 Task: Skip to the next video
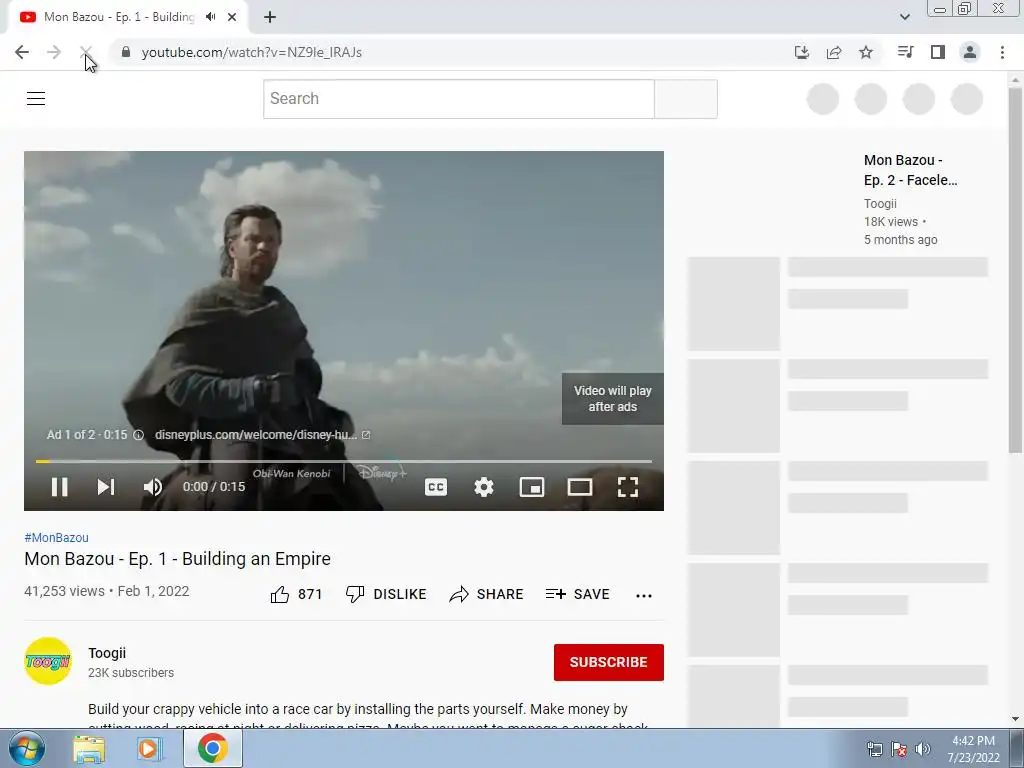point(106,487)
